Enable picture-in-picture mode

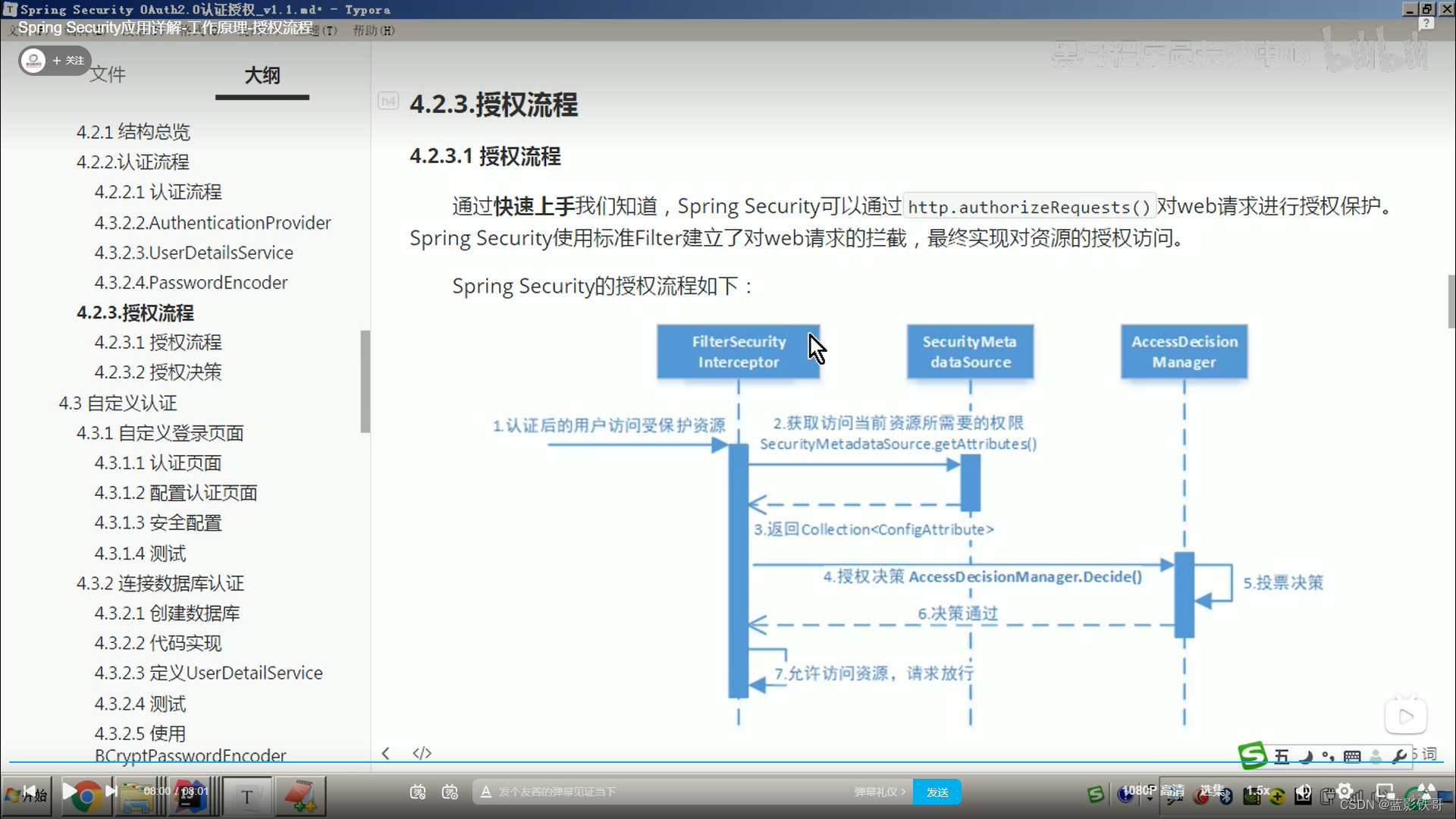[x=1385, y=791]
